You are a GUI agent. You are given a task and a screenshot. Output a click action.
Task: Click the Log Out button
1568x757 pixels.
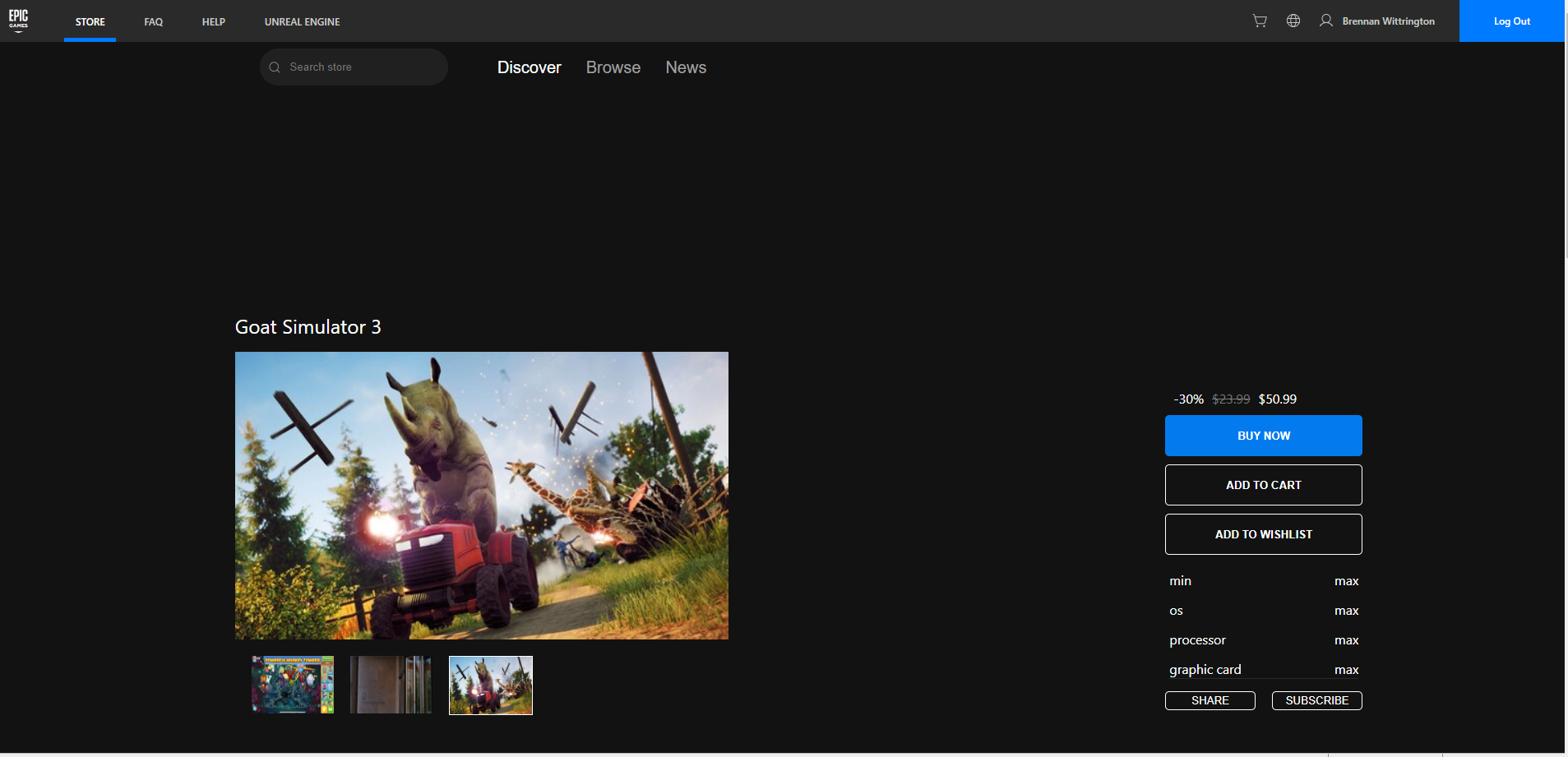[1512, 21]
